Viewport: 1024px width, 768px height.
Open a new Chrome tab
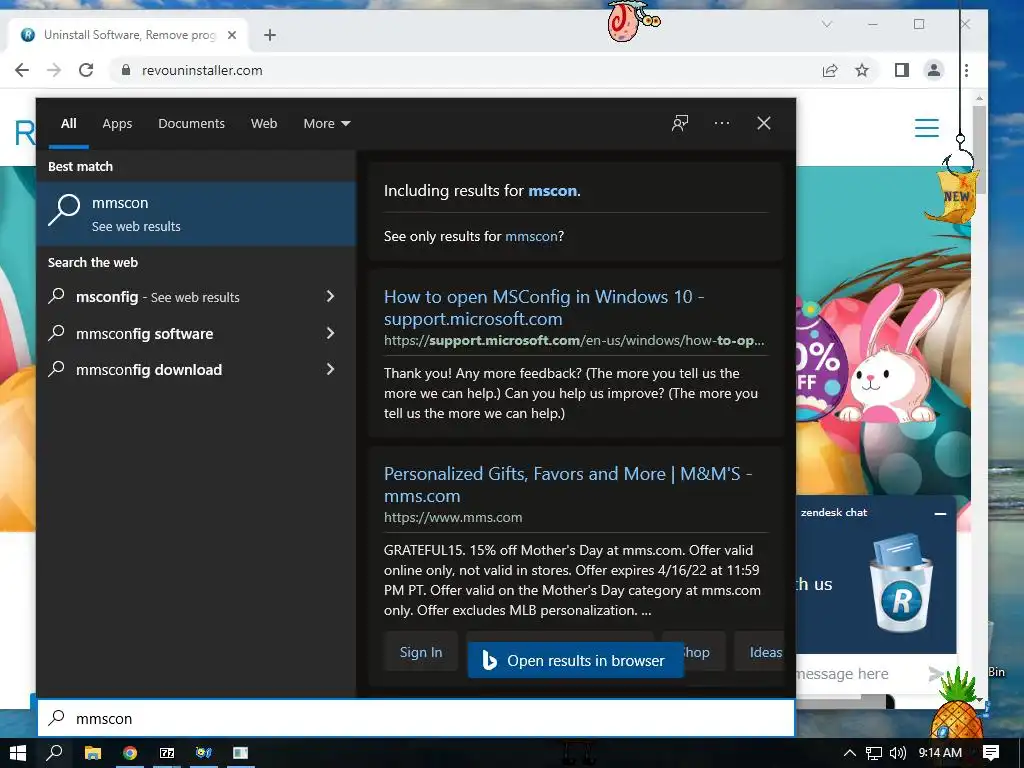pos(270,35)
